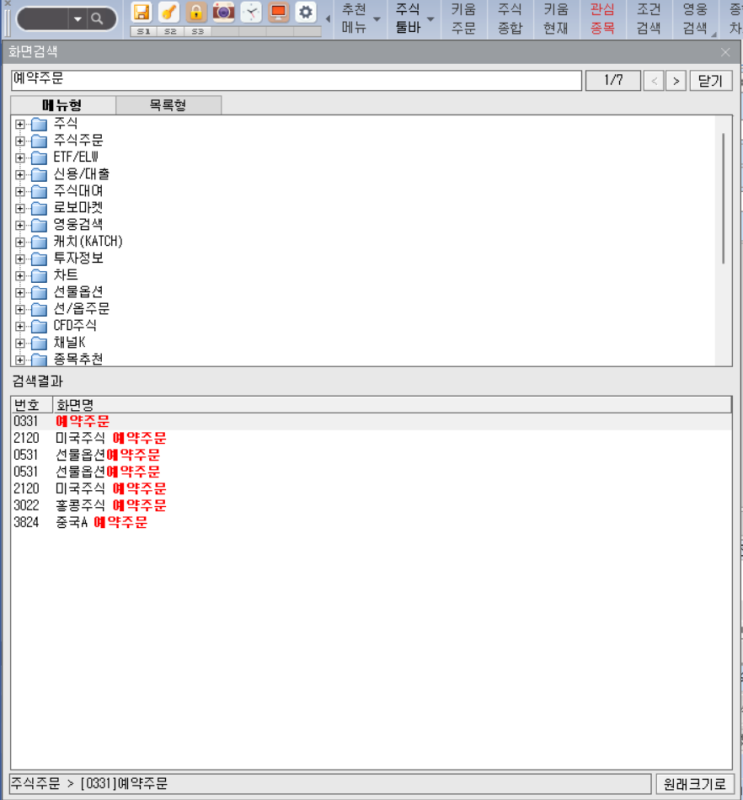Select the 종목추천 folder icon
Screen dimensions: 743x800
tap(39, 360)
